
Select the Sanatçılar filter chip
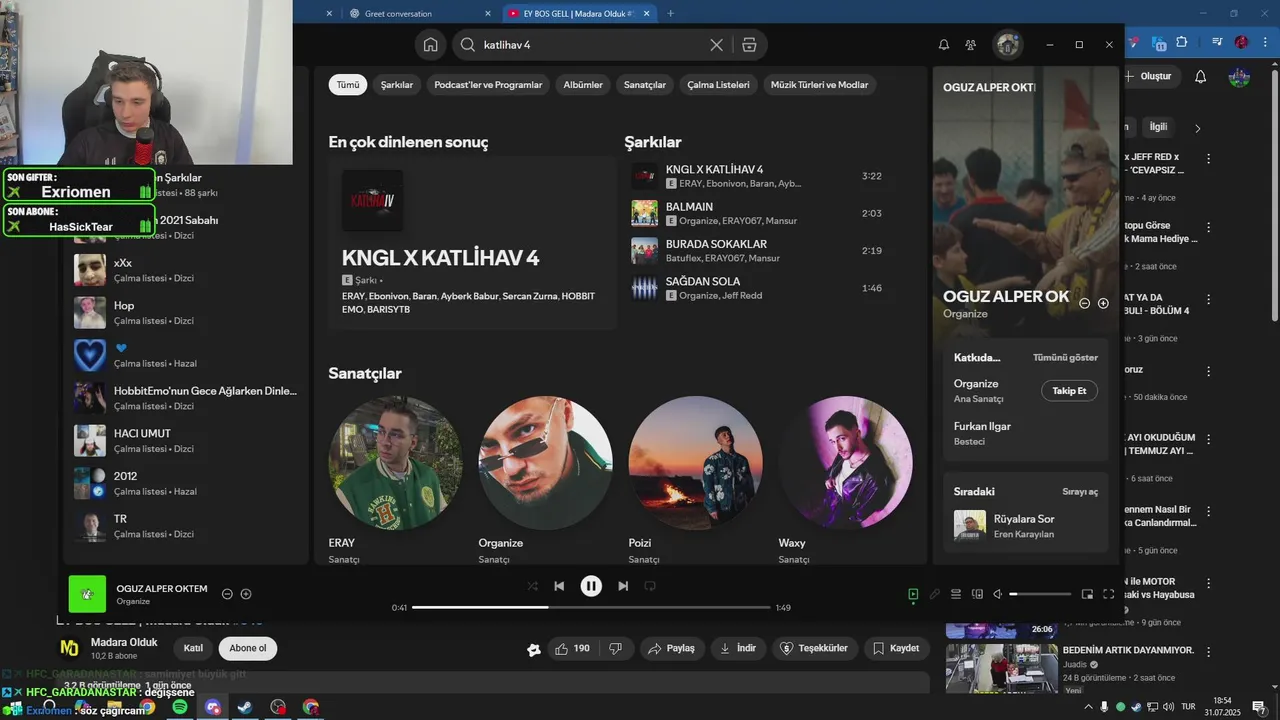pyautogui.click(x=645, y=85)
